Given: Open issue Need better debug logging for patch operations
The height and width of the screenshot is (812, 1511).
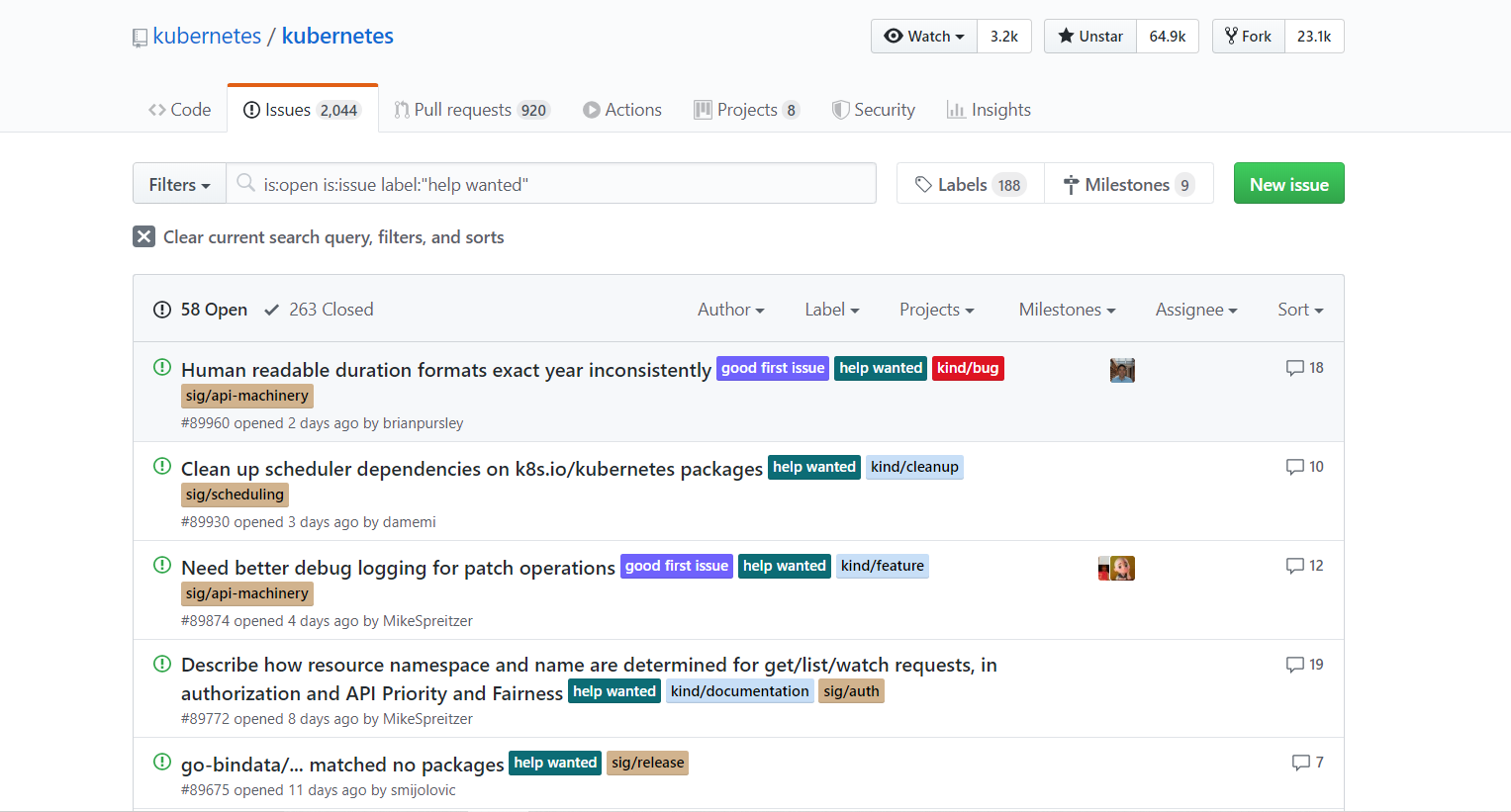Looking at the screenshot, I should coord(398,568).
